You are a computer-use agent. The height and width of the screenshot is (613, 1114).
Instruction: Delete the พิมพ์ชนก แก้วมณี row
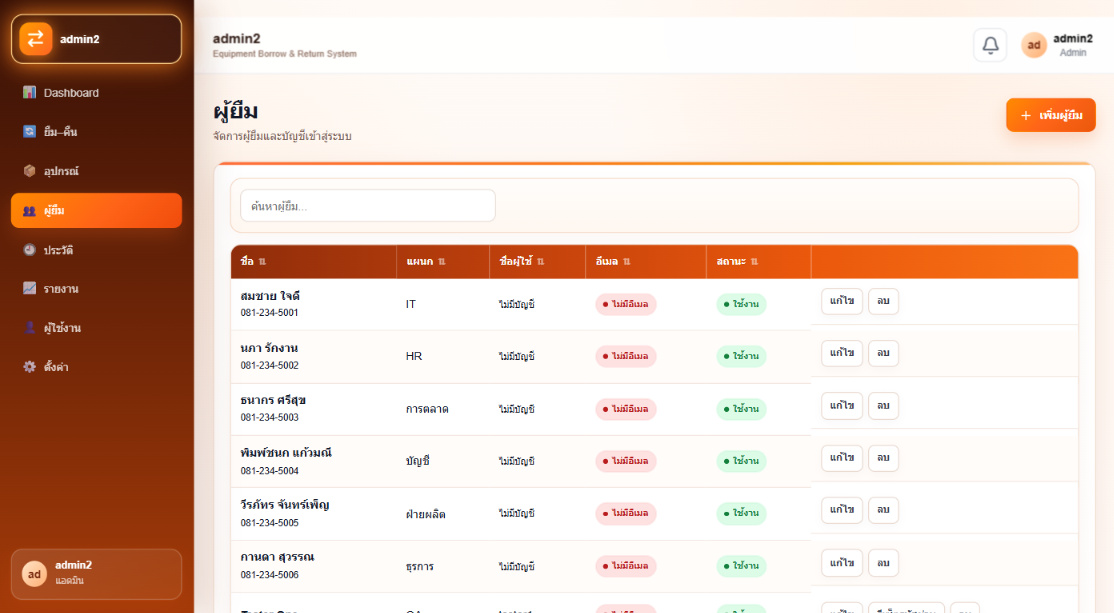coord(883,457)
